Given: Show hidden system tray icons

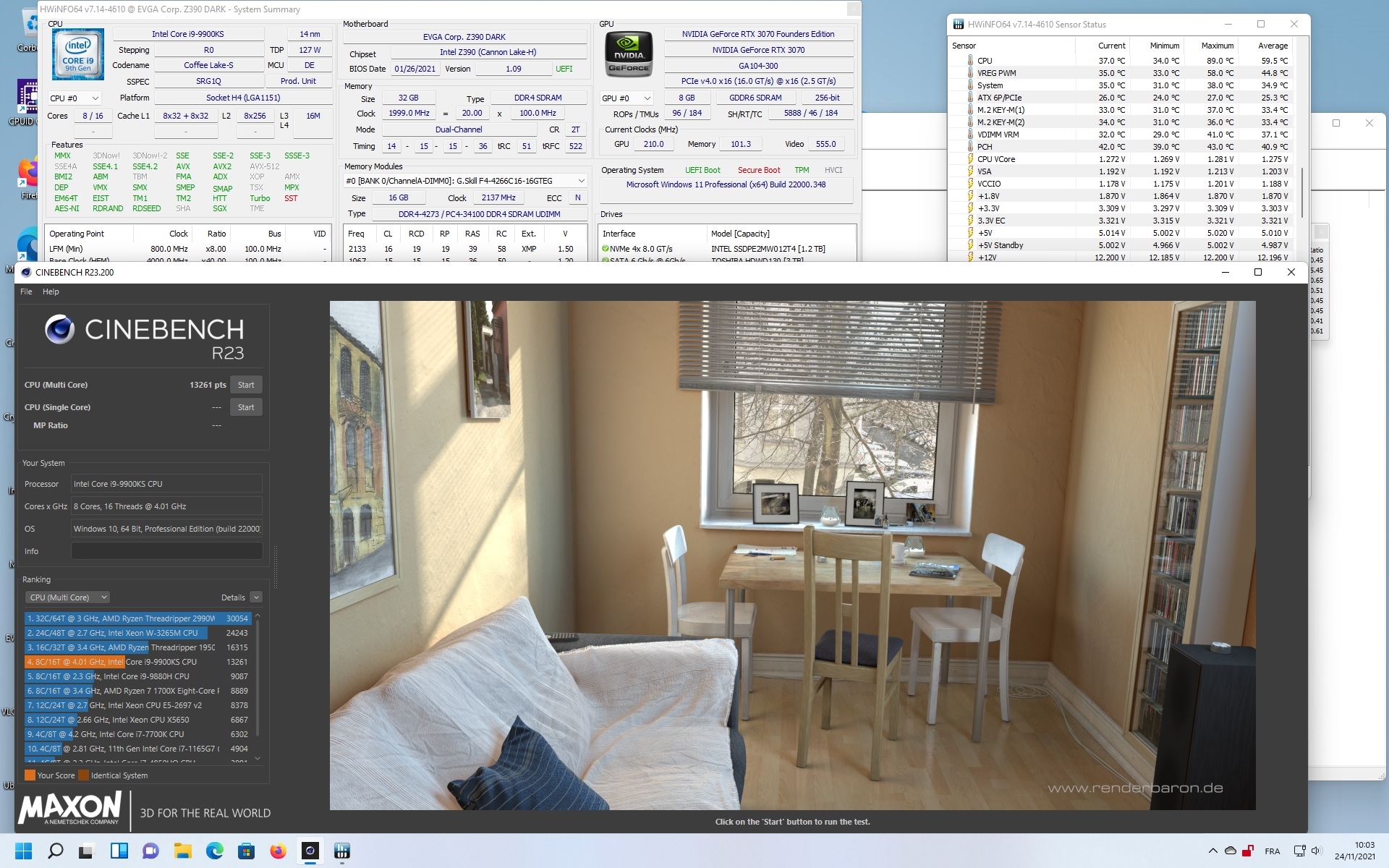Looking at the screenshot, I should [1212, 851].
